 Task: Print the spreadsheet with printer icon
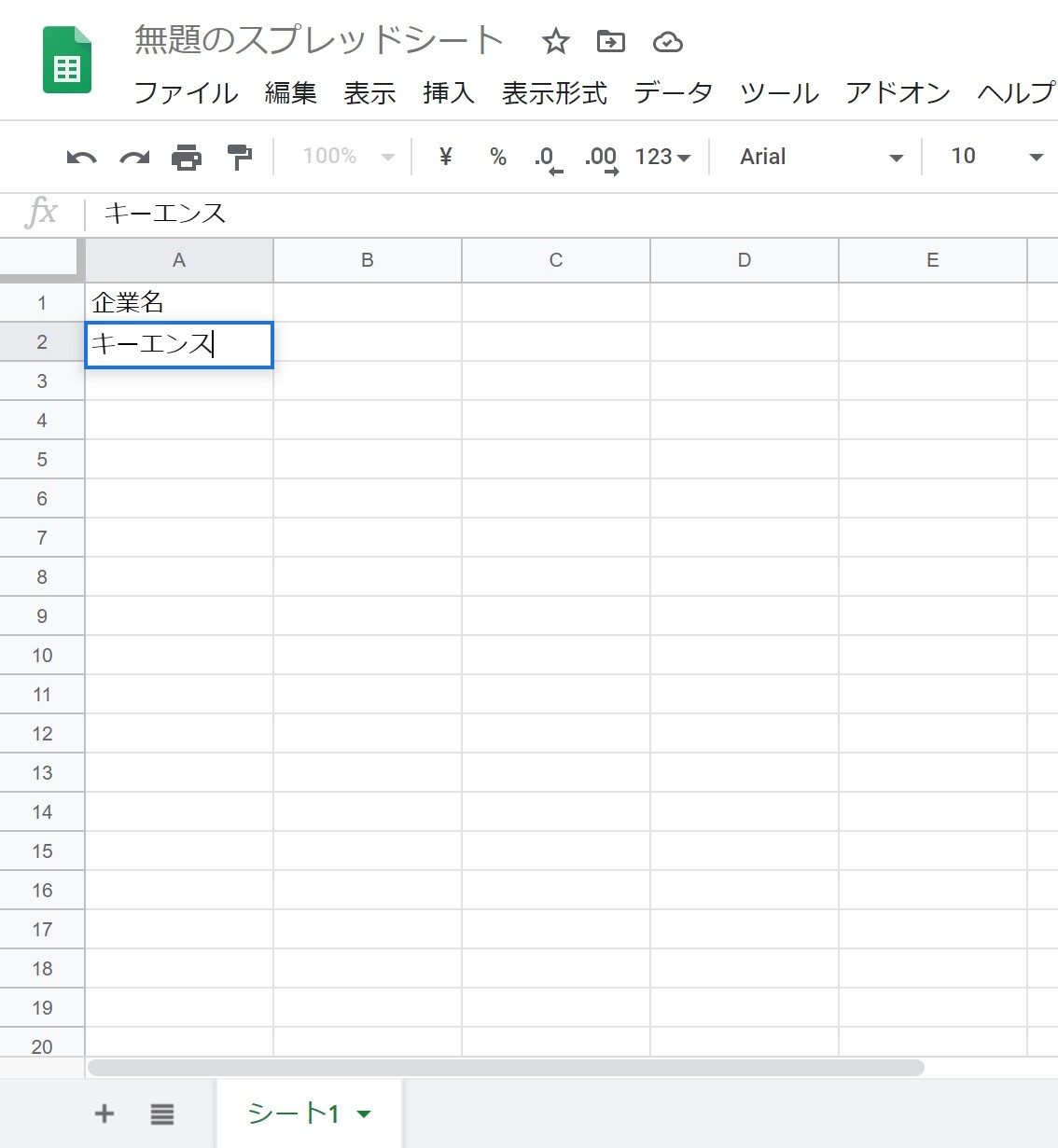pyautogui.click(x=187, y=157)
